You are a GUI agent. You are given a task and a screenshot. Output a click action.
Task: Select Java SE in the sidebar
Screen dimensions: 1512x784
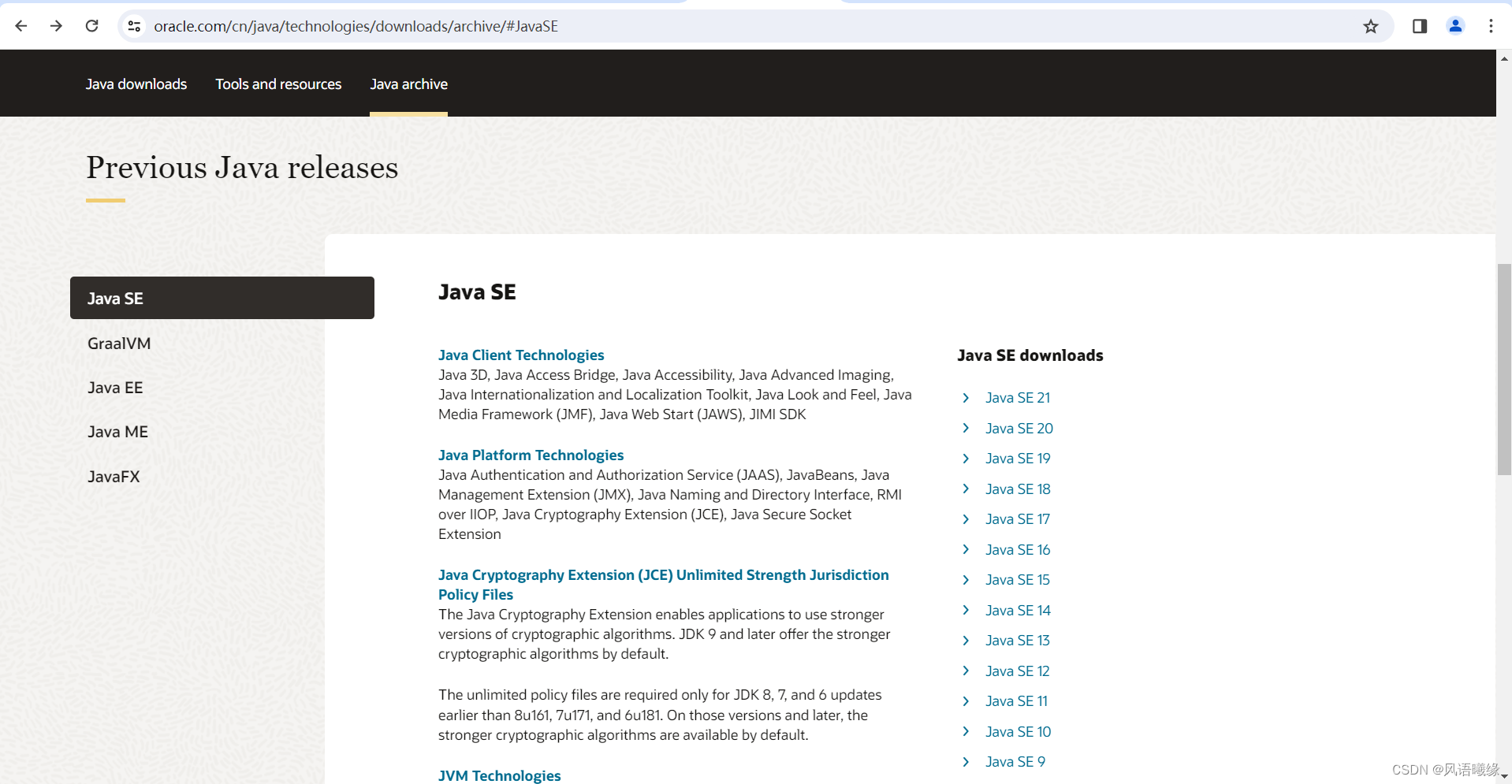tap(222, 298)
